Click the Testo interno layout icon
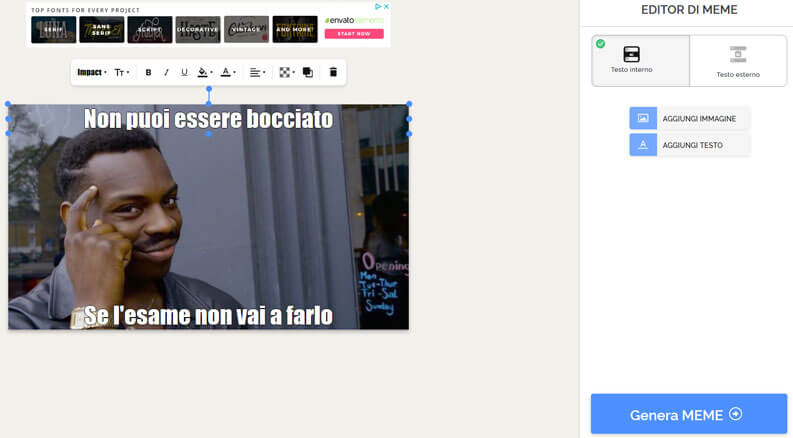The width and height of the screenshot is (793, 438). (x=631, y=54)
